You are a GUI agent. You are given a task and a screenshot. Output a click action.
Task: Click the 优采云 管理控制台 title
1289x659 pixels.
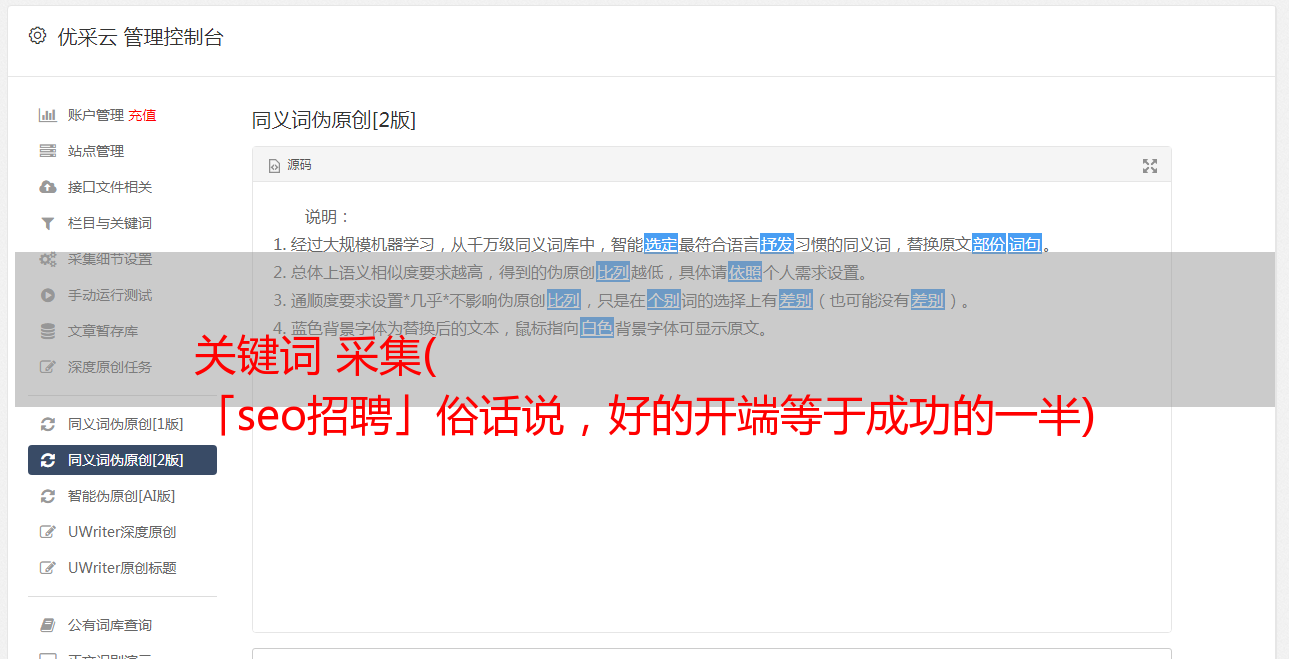140,37
